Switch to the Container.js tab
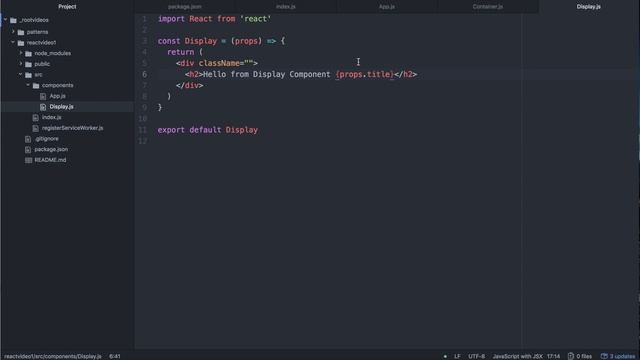The height and width of the screenshot is (360, 640). 488,7
